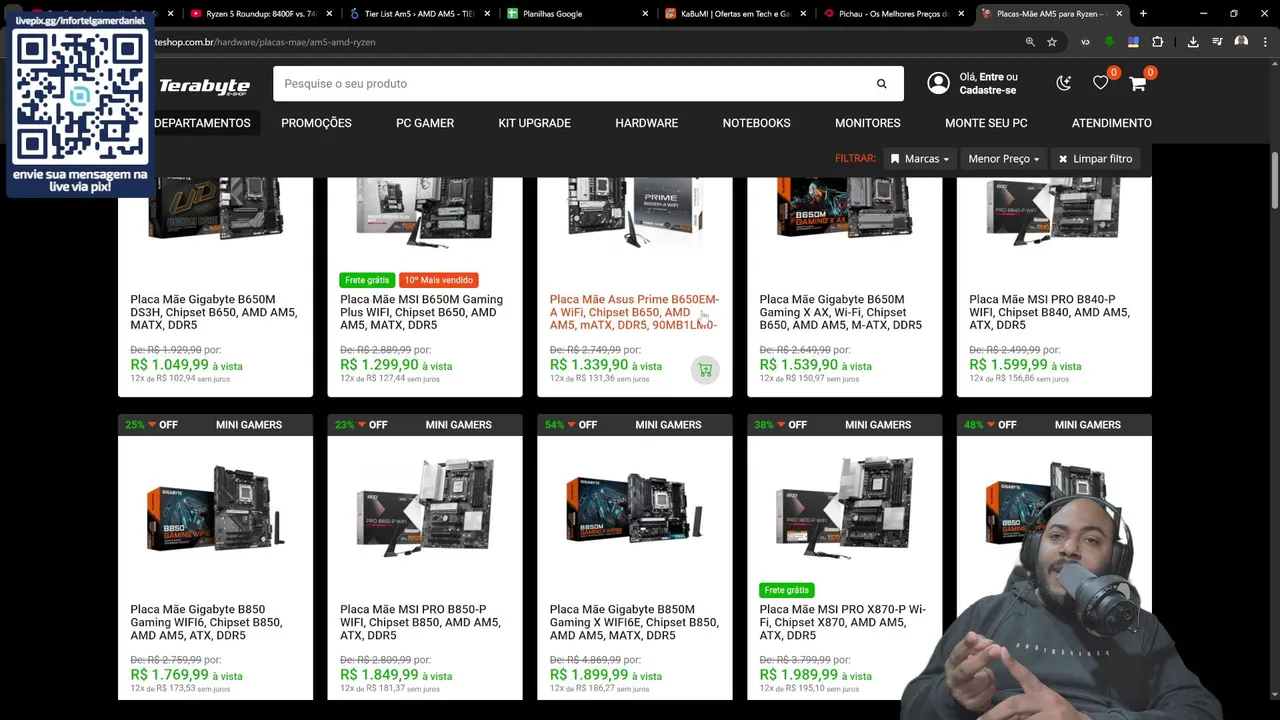Click MSI PRO B850-P WIFI board image
The width and height of the screenshot is (1280, 720).
click(x=425, y=506)
